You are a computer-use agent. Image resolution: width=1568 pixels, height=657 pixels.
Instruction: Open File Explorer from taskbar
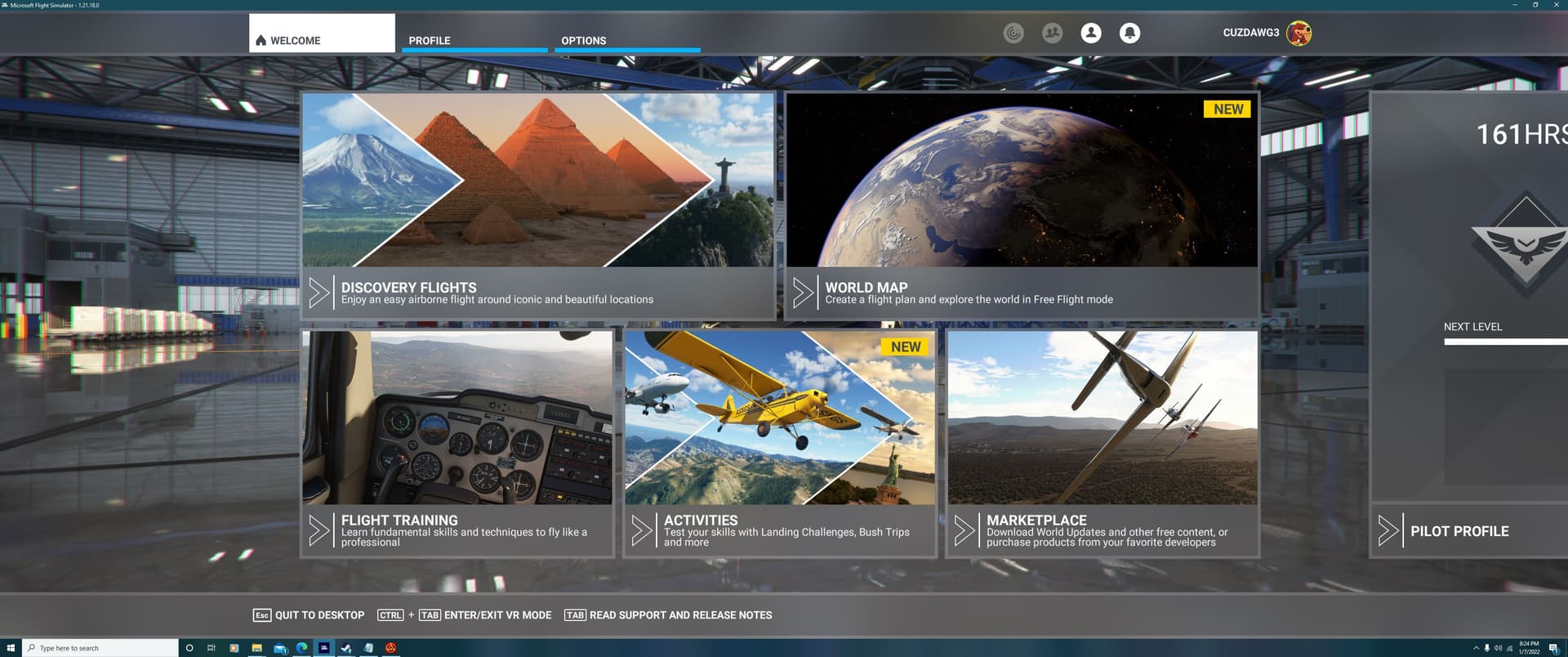[x=256, y=648]
